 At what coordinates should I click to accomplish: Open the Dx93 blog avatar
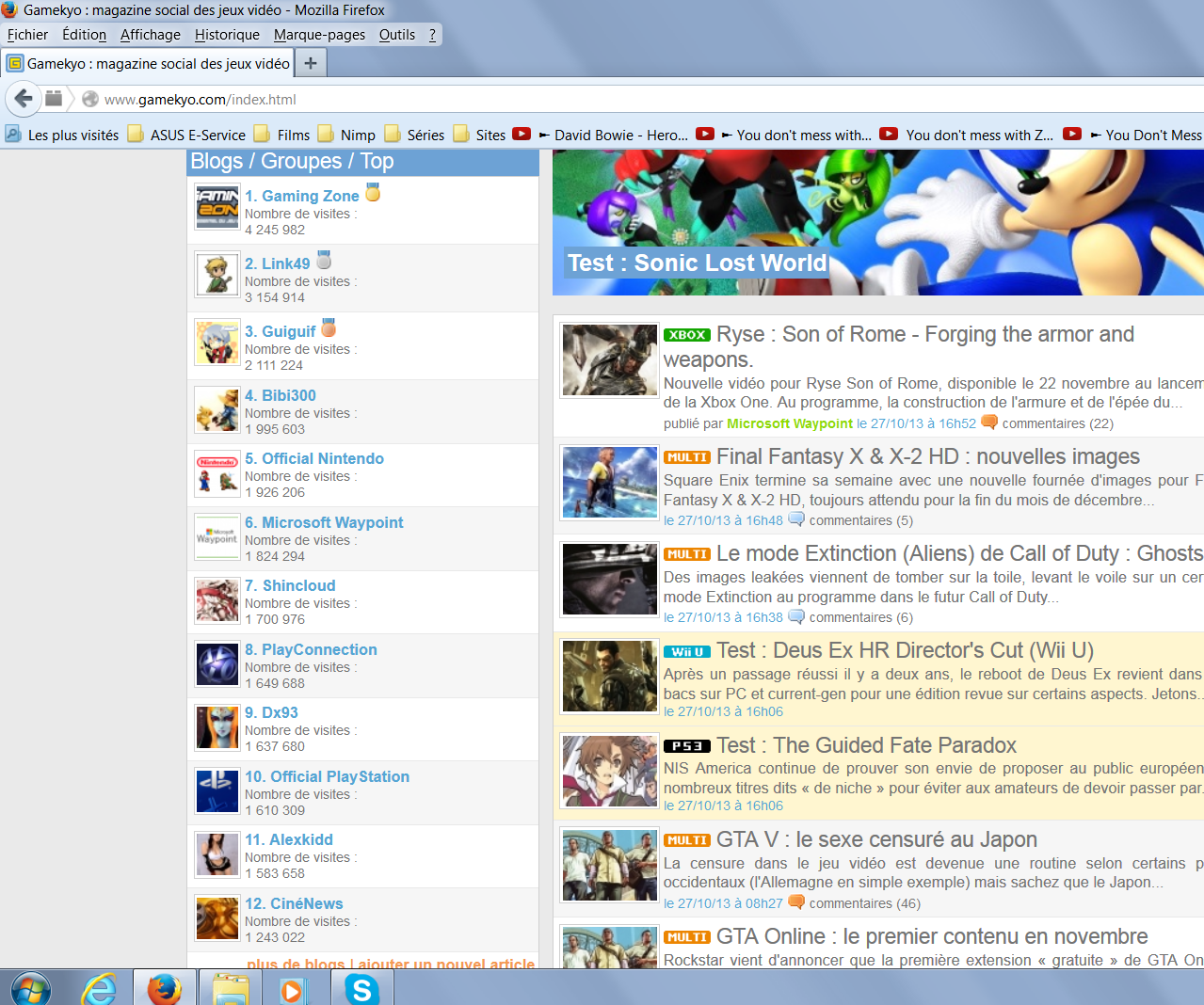point(217,727)
